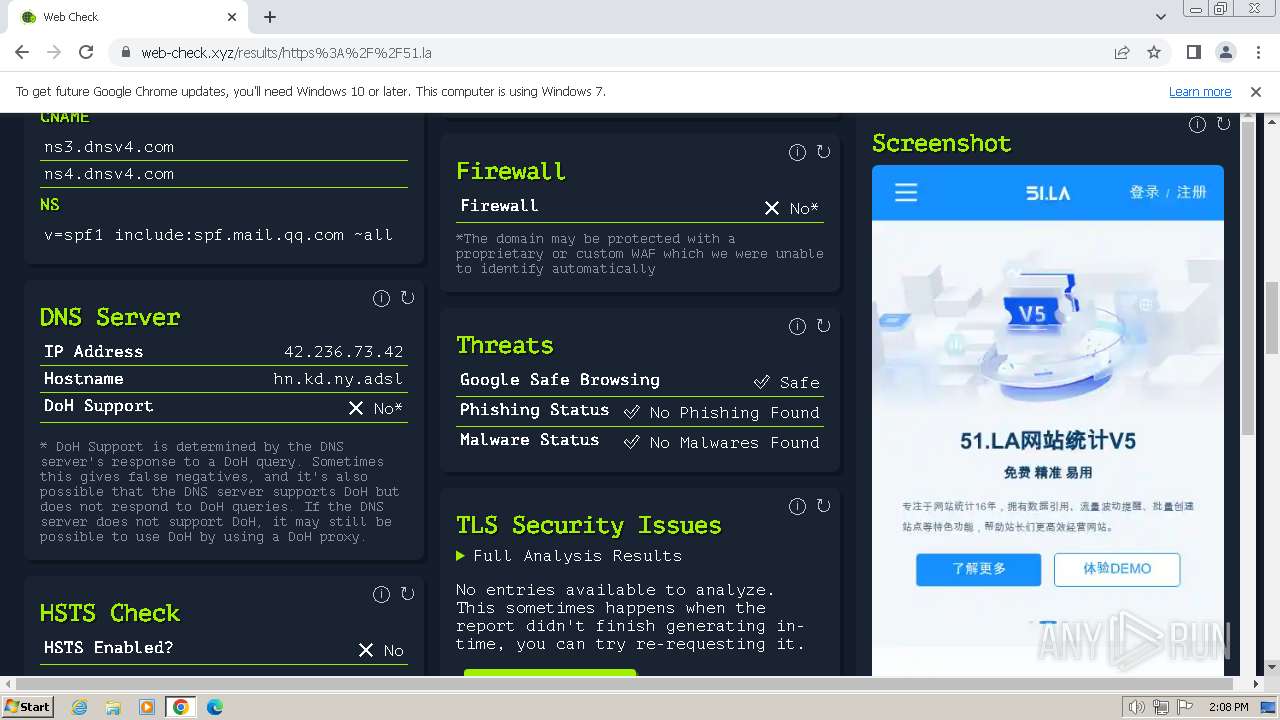Image resolution: width=1280 pixels, height=720 pixels.
Task: Open tab search dropdown arrow
Action: tap(1161, 17)
